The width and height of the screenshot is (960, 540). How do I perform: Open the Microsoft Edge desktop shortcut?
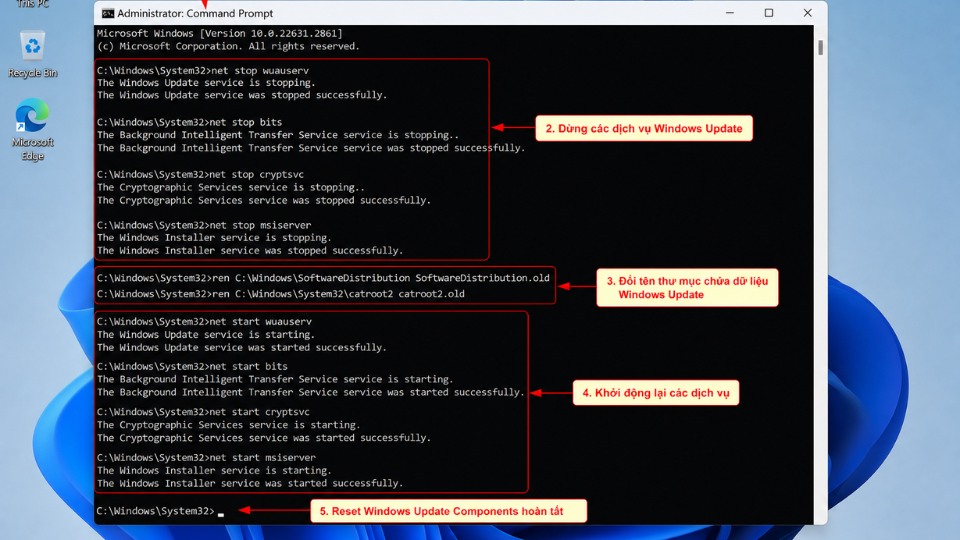pos(32,129)
